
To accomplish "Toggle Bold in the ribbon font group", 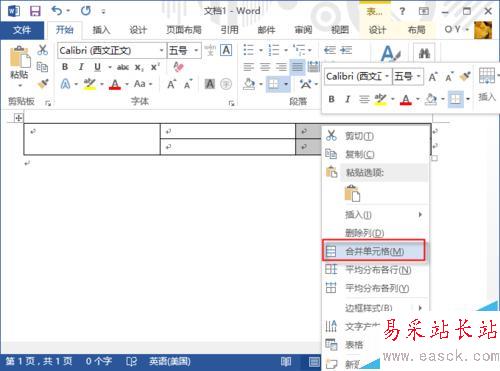I will pyautogui.click(x=65, y=67).
